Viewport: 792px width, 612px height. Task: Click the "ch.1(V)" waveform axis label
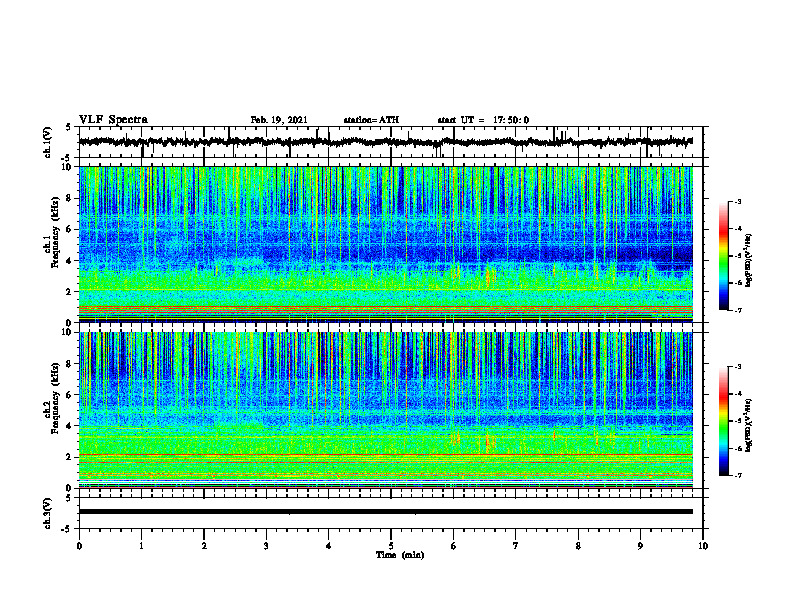(x=47, y=142)
